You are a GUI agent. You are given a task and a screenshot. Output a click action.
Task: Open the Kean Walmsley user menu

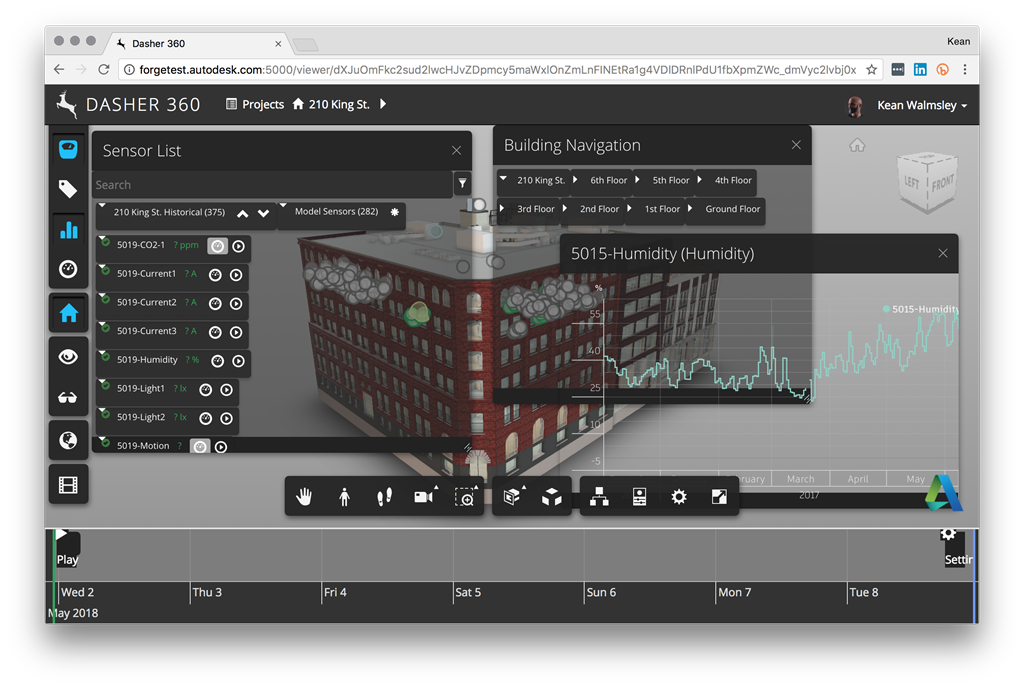point(921,105)
